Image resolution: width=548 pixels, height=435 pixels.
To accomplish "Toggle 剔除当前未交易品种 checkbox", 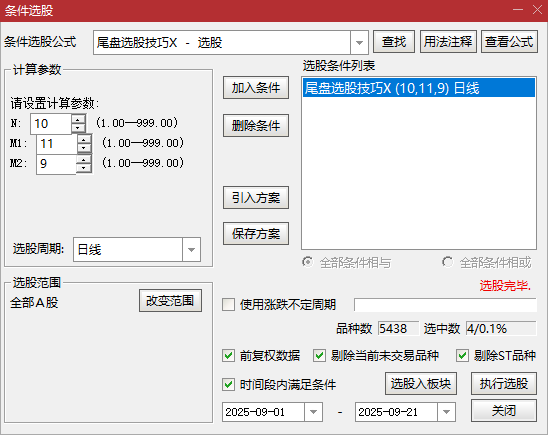I will [x=319, y=356].
